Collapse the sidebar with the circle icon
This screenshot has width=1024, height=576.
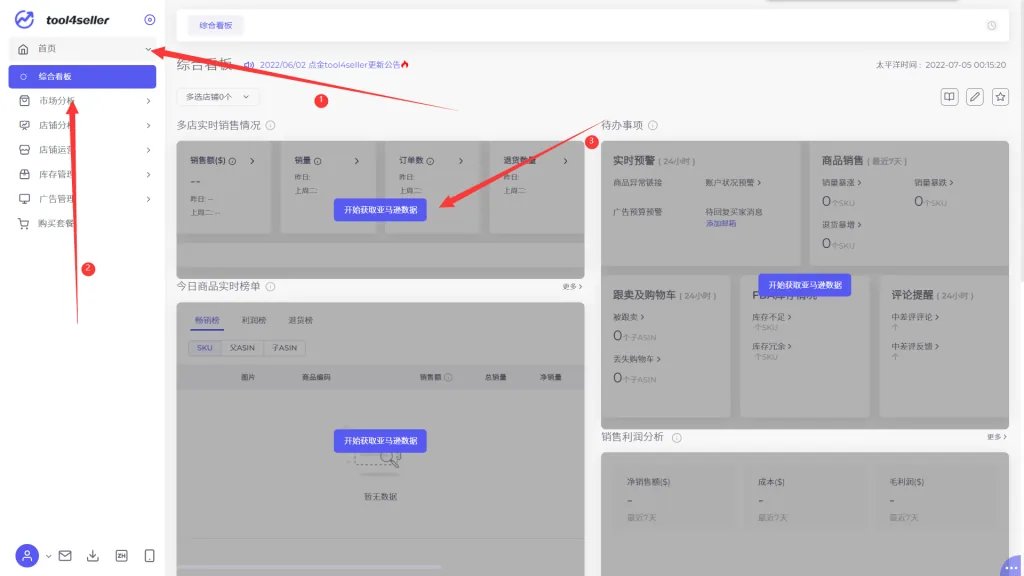150,20
